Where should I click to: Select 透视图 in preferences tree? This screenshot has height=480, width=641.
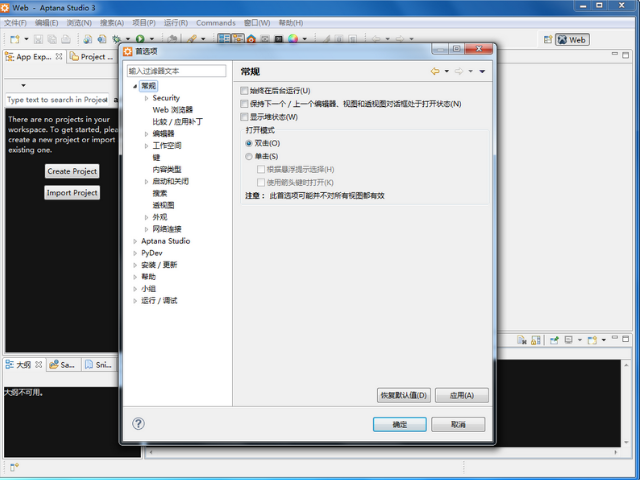[163, 205]
